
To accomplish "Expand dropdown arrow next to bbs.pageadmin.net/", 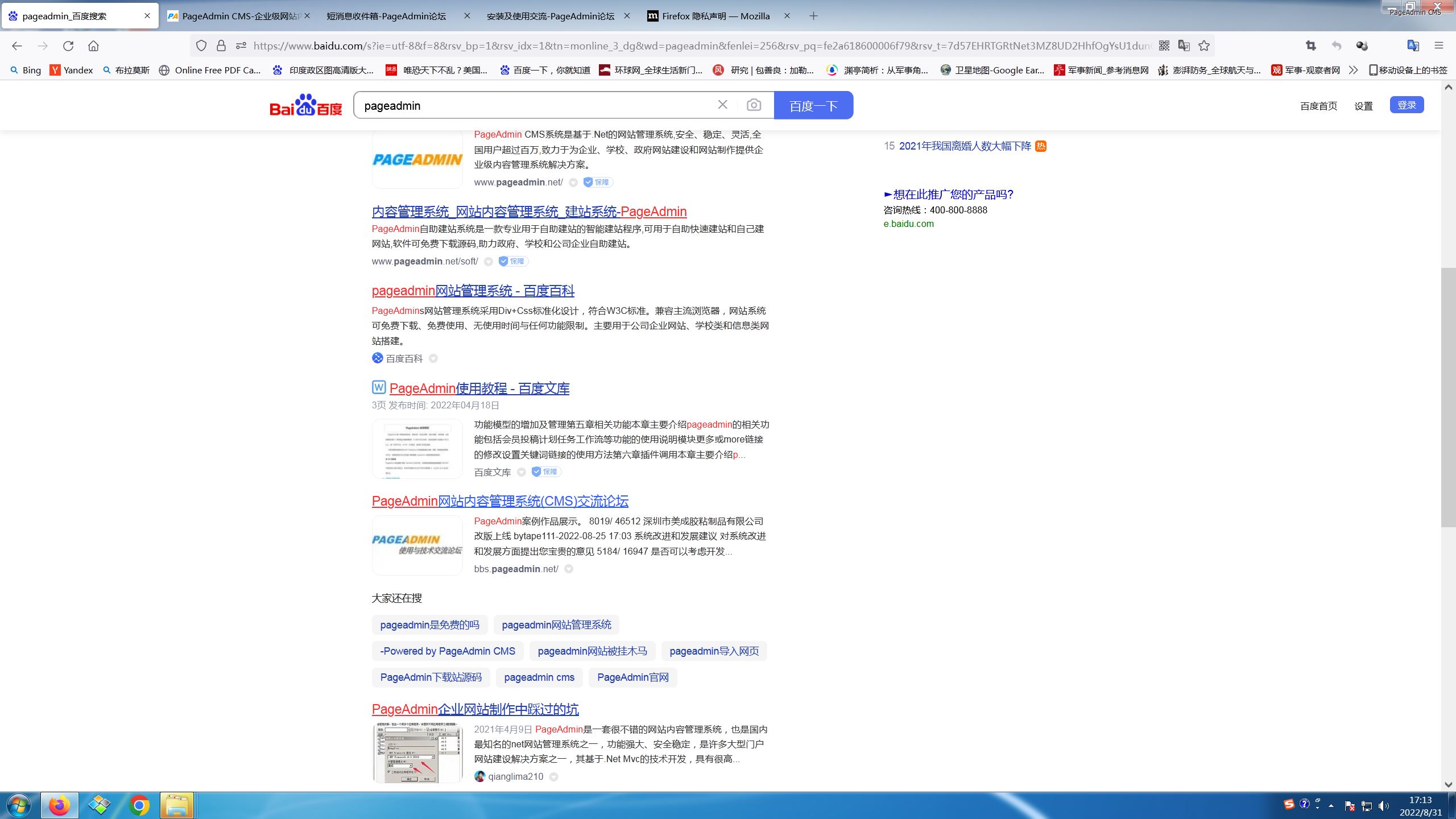I will [x=569, y=569].
